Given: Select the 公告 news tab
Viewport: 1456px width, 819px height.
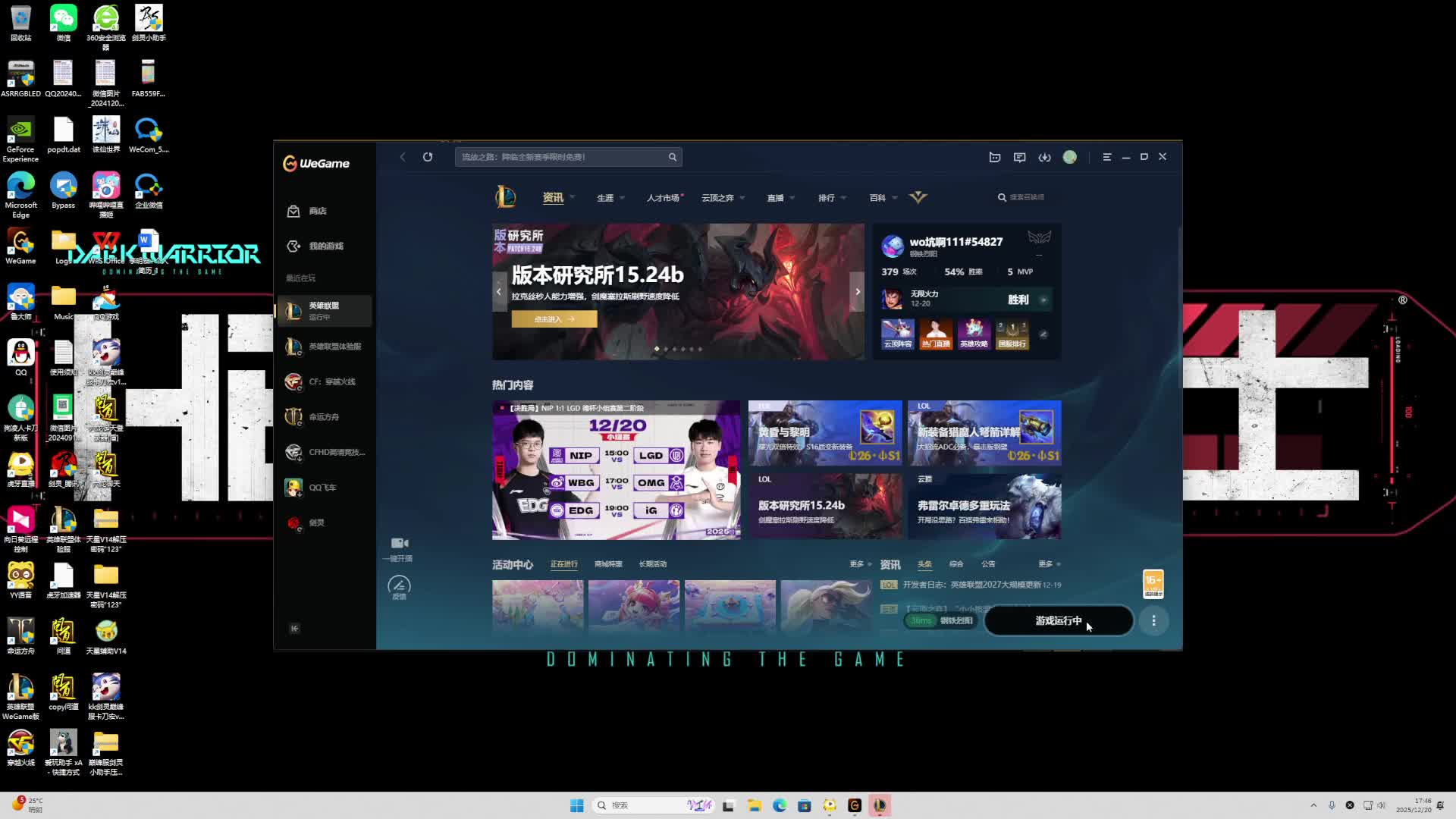Looking at the screenshot, I should pos(988,564).
